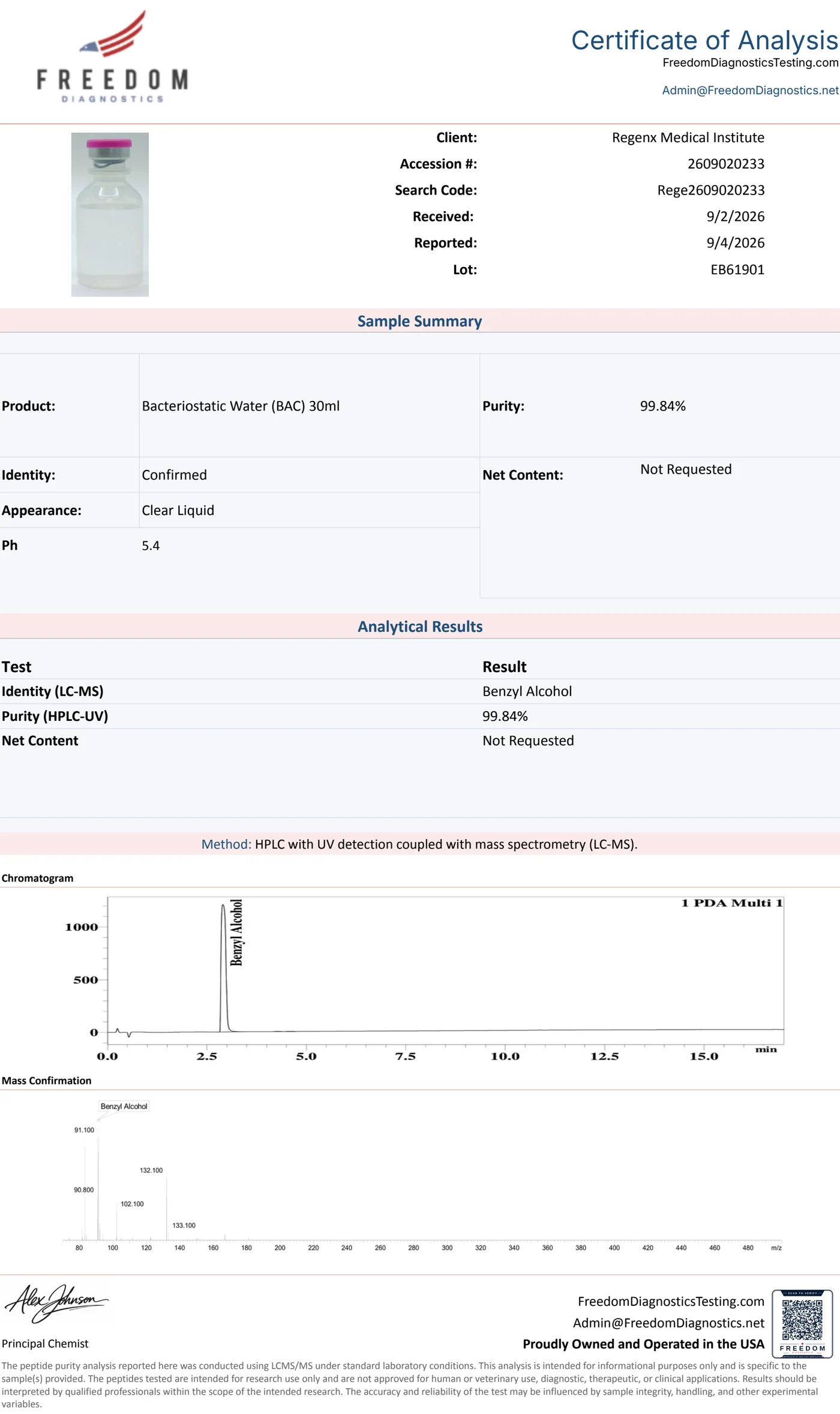Screen dimensions: 840x1414
Task: Click the 102.100 peak label in mass spectrum
Action: click(132, 1203)
